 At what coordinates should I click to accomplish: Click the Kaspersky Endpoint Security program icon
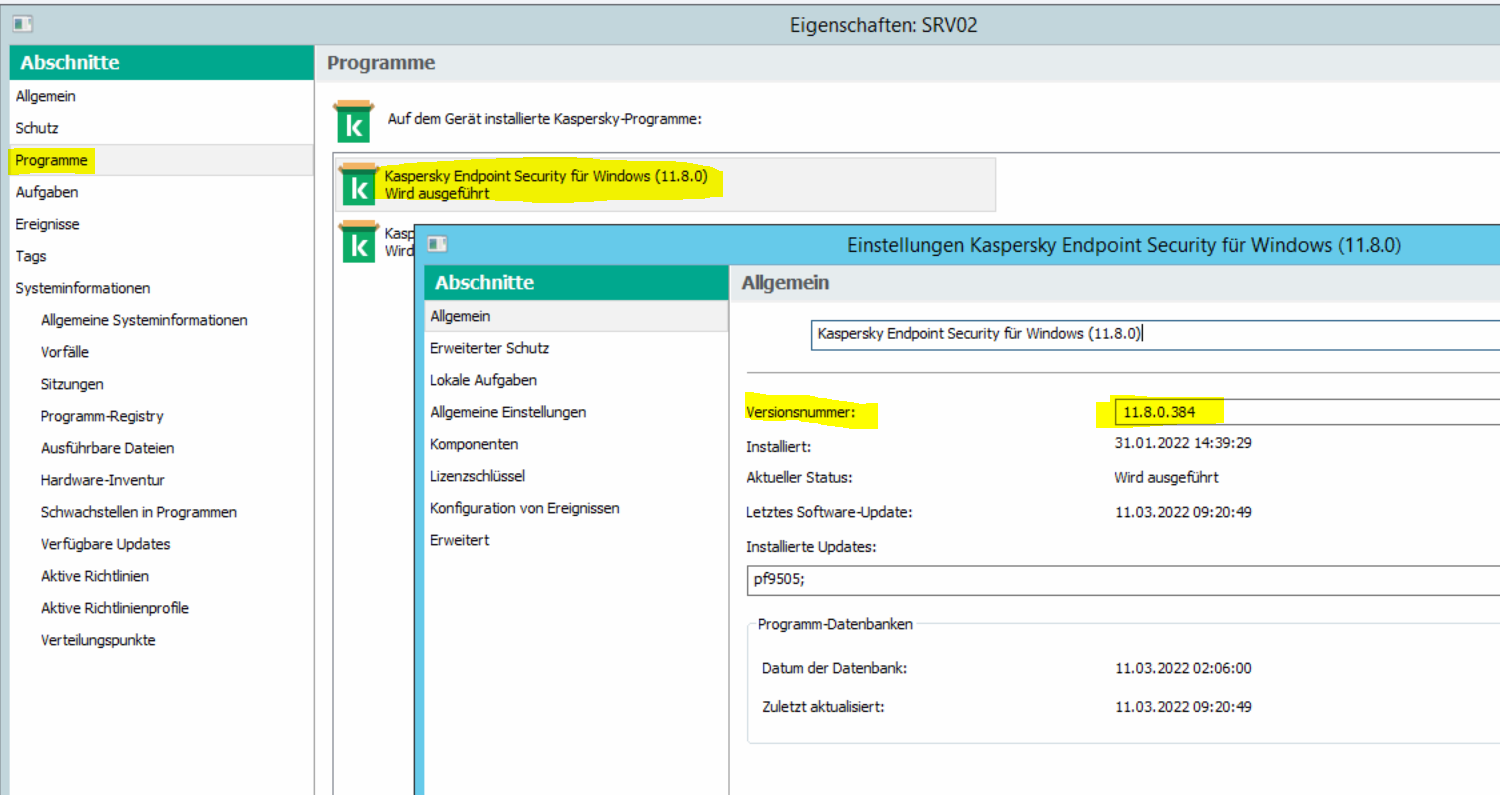(357, 184)
